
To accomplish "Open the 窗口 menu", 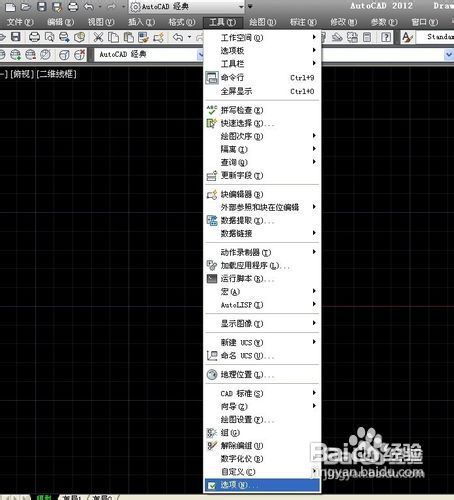I will click(x=425, y=22).
